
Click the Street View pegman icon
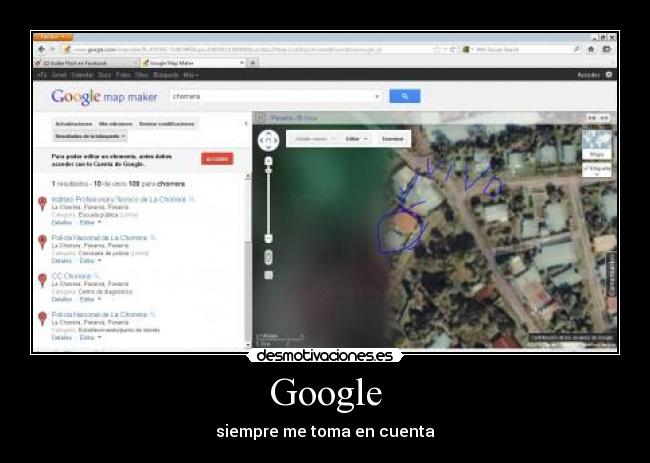(269, 257)
